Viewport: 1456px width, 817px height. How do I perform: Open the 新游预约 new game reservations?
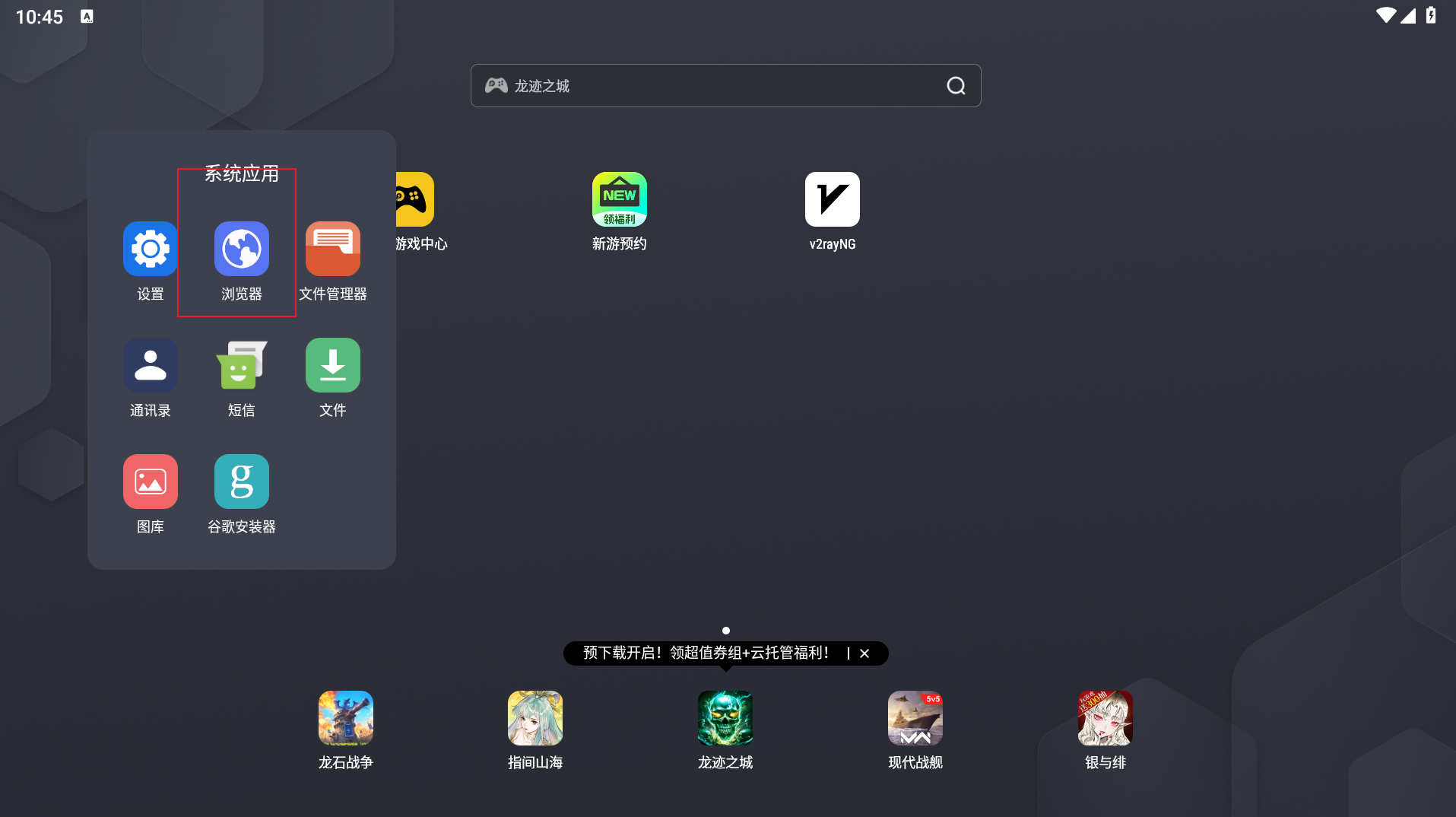point(620,199)
